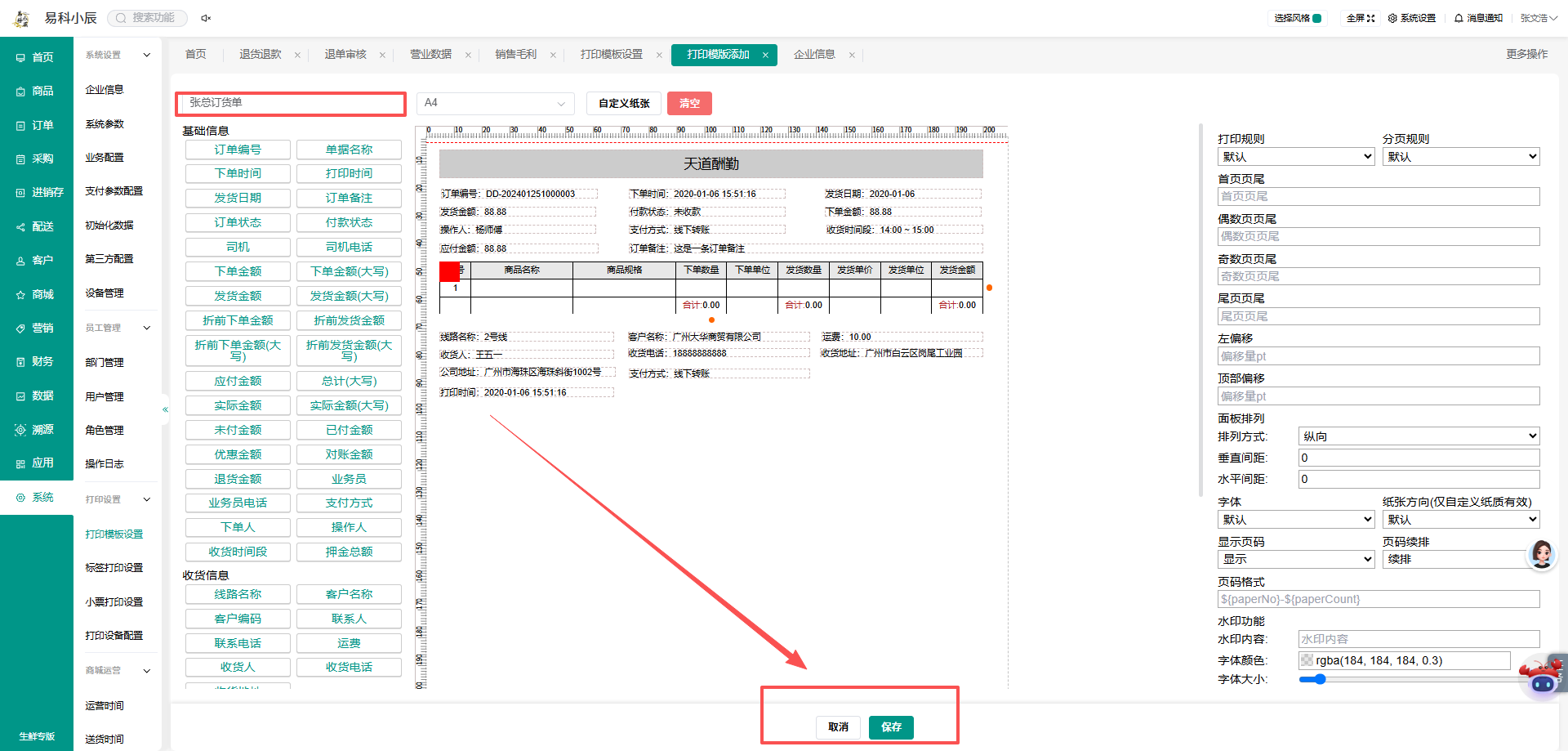Open the 采购 sidebar icon

click(20, 159)
